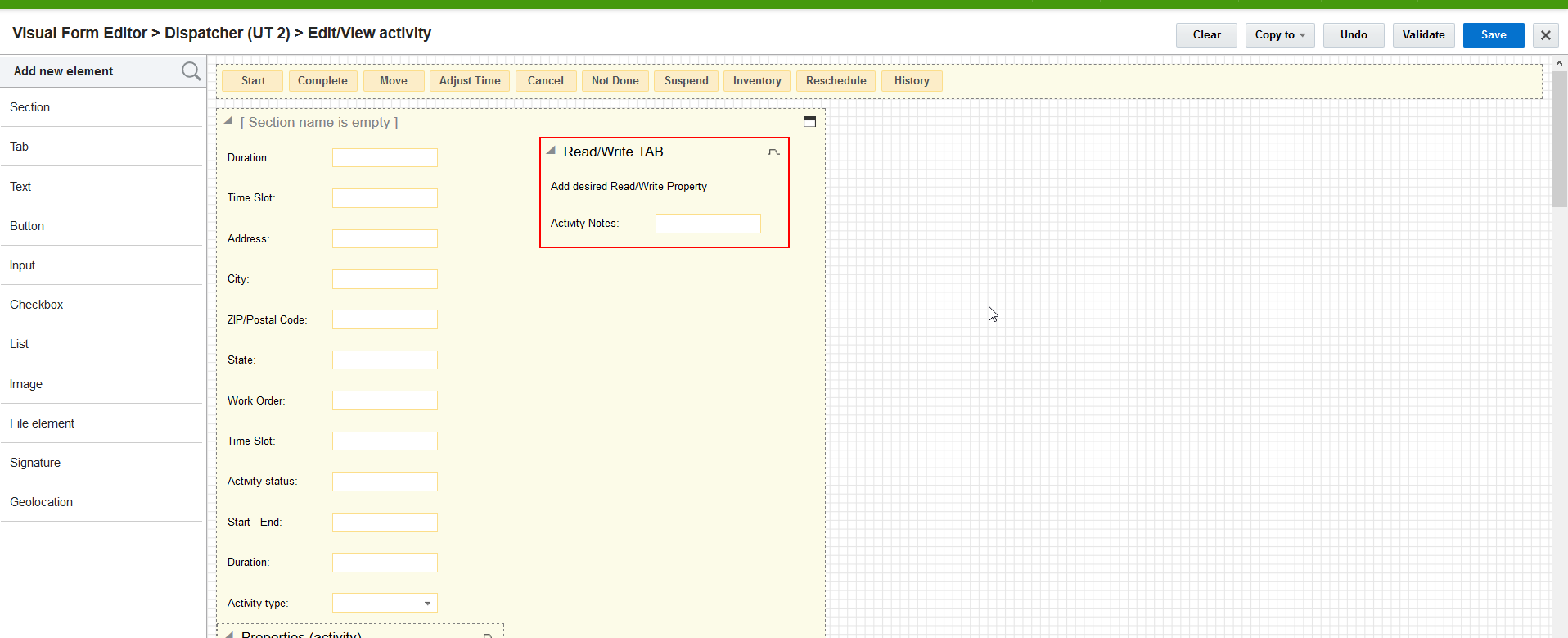Select the Complete action button
The width and height of the screenshot is (1568, 638).
click(322, 81)
